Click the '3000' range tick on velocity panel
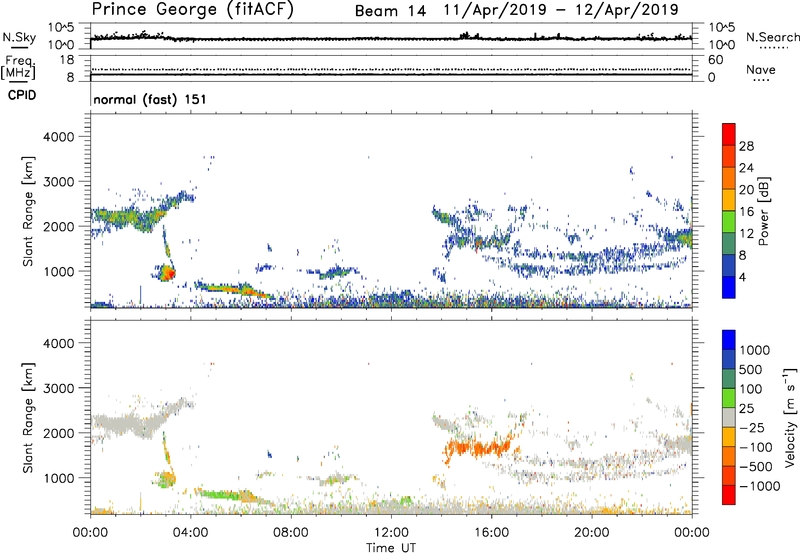Viewport: 800px width, 554px height. pyautogui.click(x=59, y=388)
